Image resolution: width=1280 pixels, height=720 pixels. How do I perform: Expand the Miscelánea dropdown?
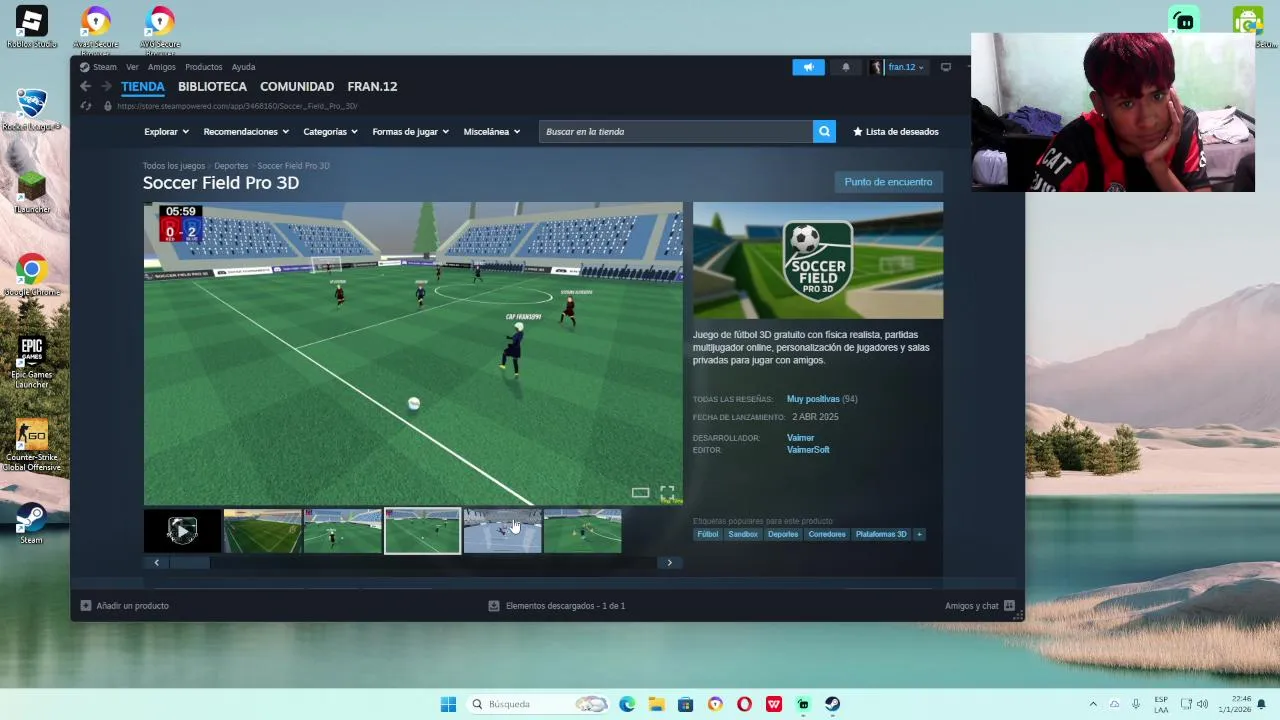(x=492, y=131)
